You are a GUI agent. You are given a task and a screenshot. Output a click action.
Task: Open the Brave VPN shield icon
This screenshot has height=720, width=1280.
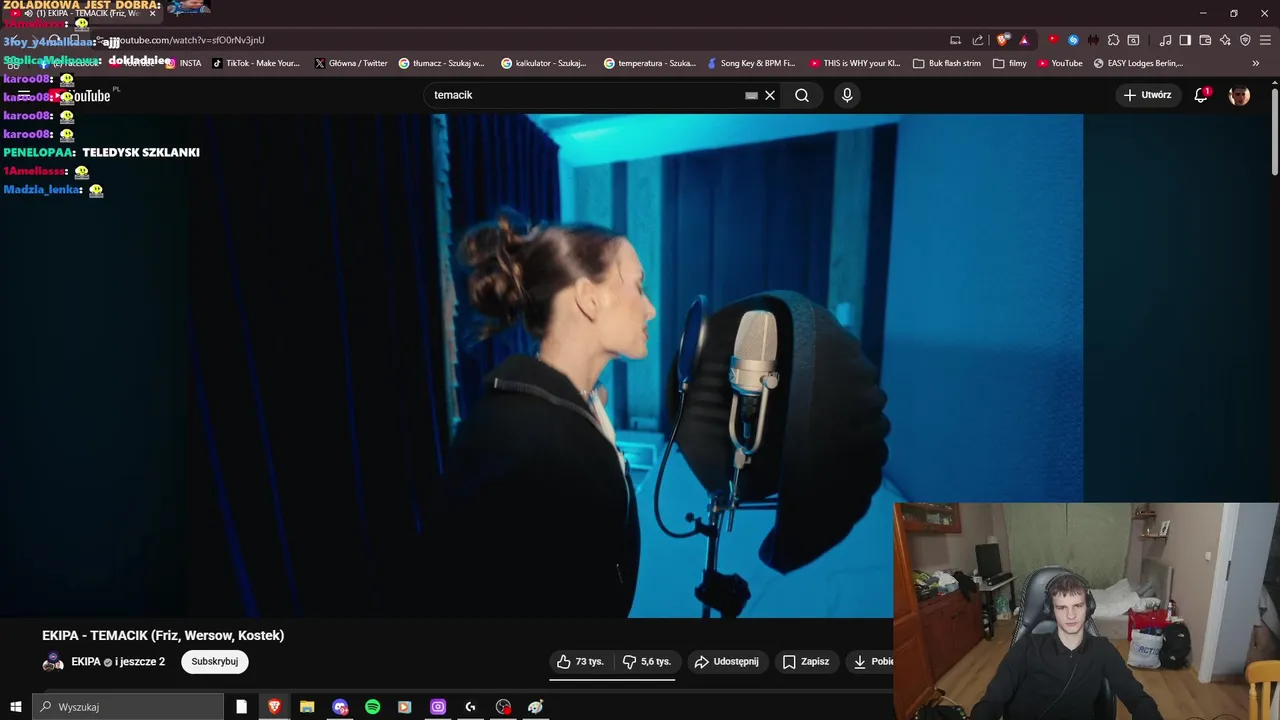click(x=1245, y=40)
